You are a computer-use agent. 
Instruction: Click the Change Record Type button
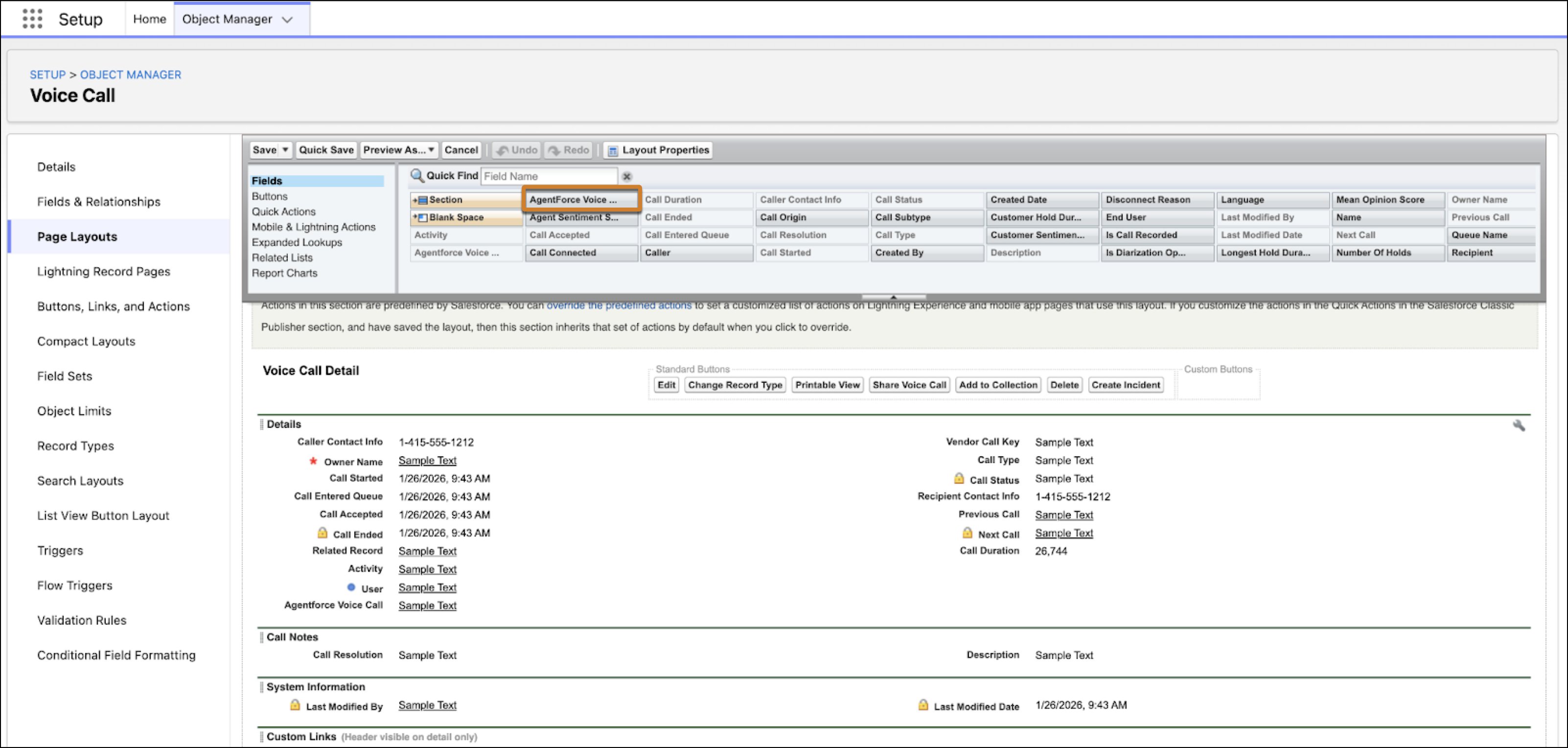click(735, 385)
